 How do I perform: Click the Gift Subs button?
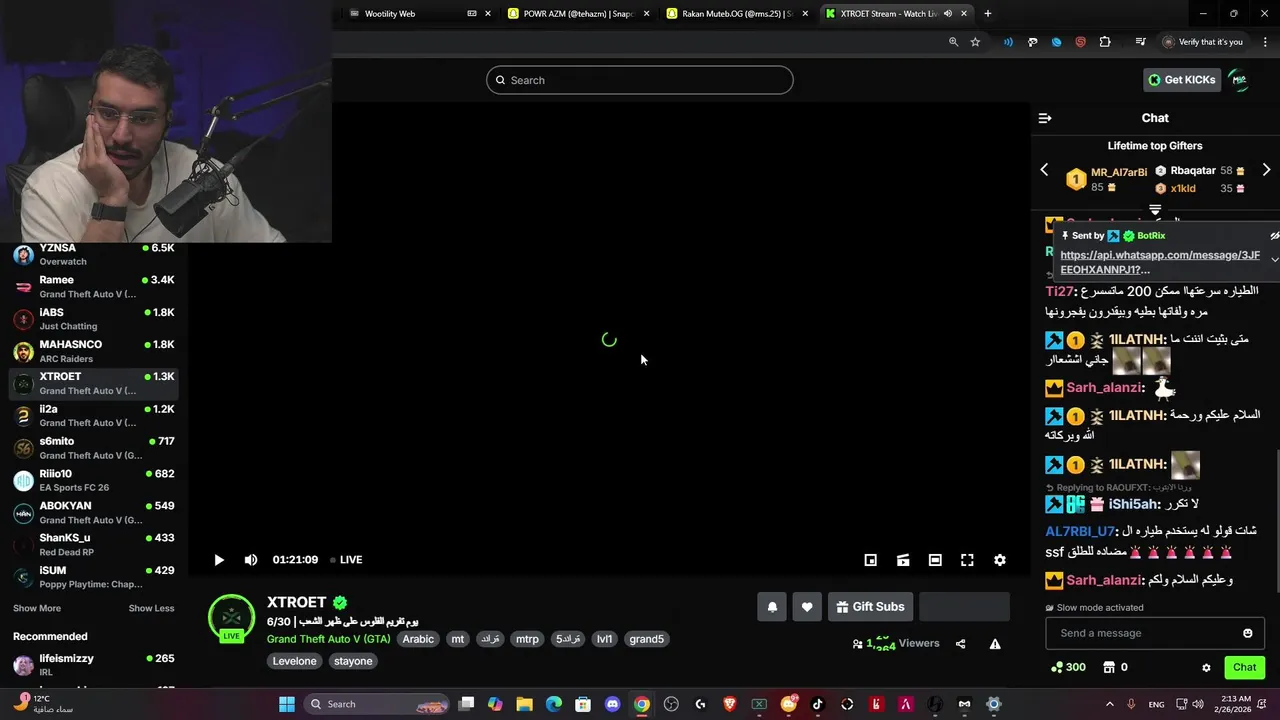click(870, 607)
